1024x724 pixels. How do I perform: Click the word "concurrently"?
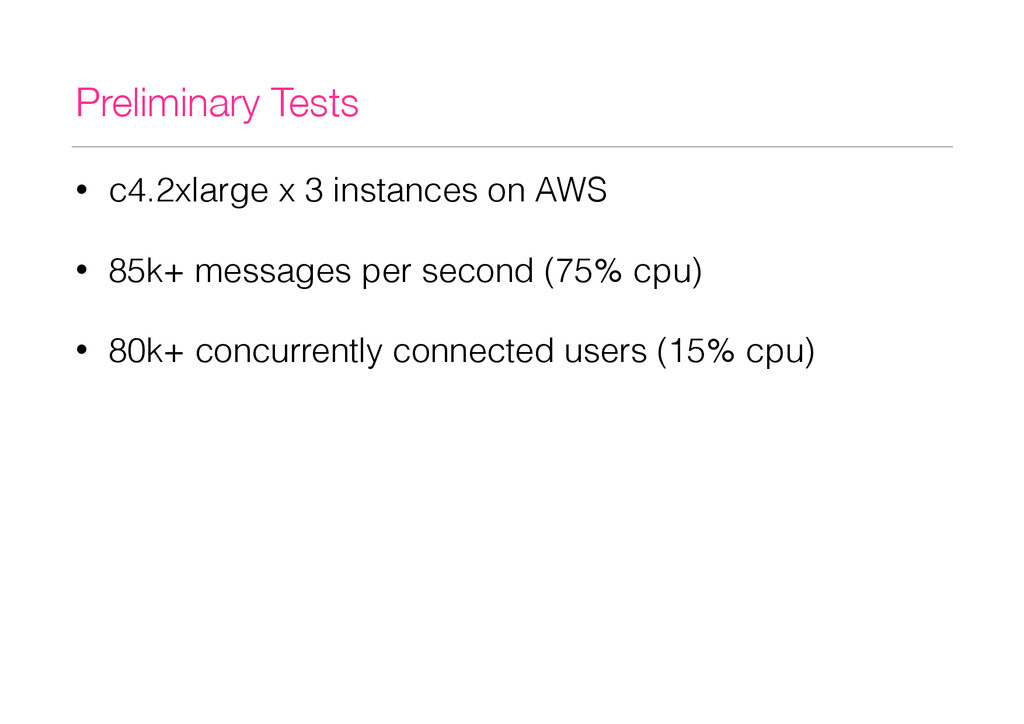click(289, 353)
